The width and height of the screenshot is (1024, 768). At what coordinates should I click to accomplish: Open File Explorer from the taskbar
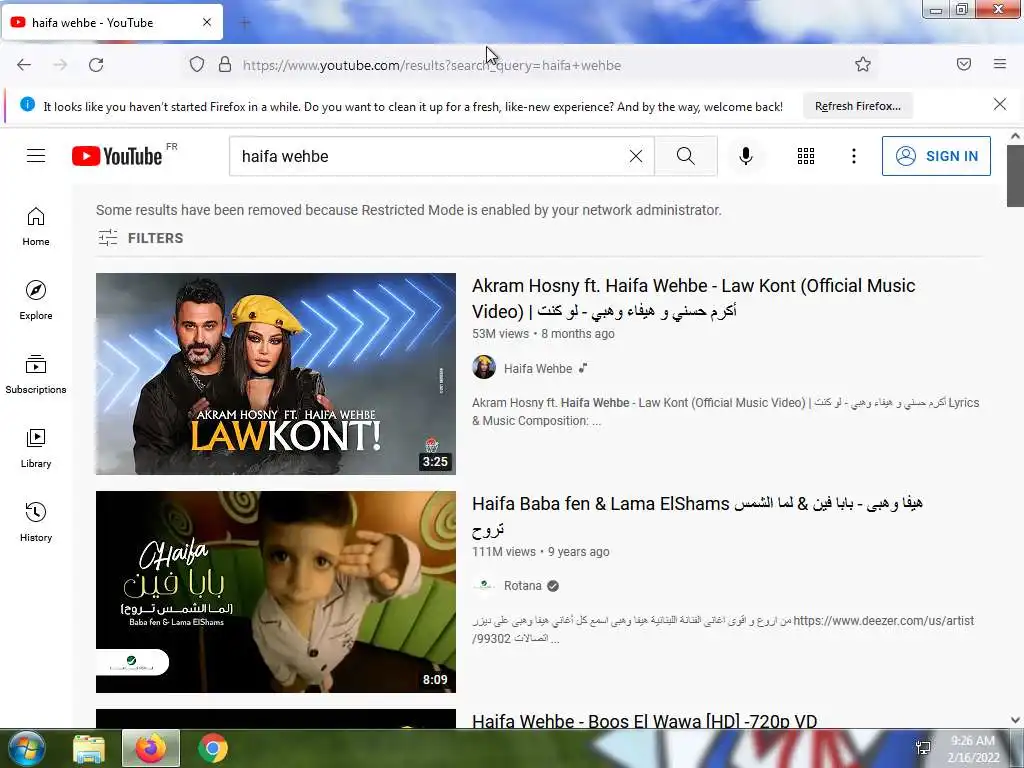coord(88,748)
